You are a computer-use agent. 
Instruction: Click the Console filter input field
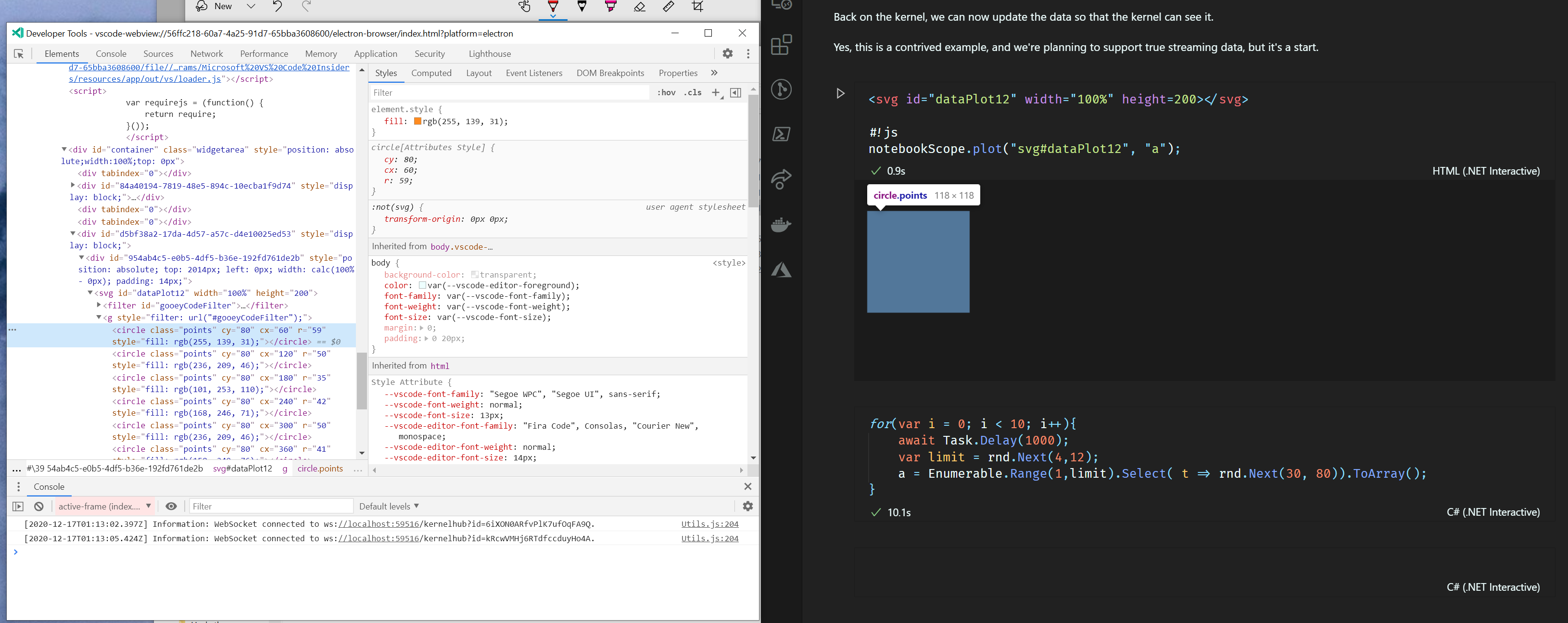271,506
